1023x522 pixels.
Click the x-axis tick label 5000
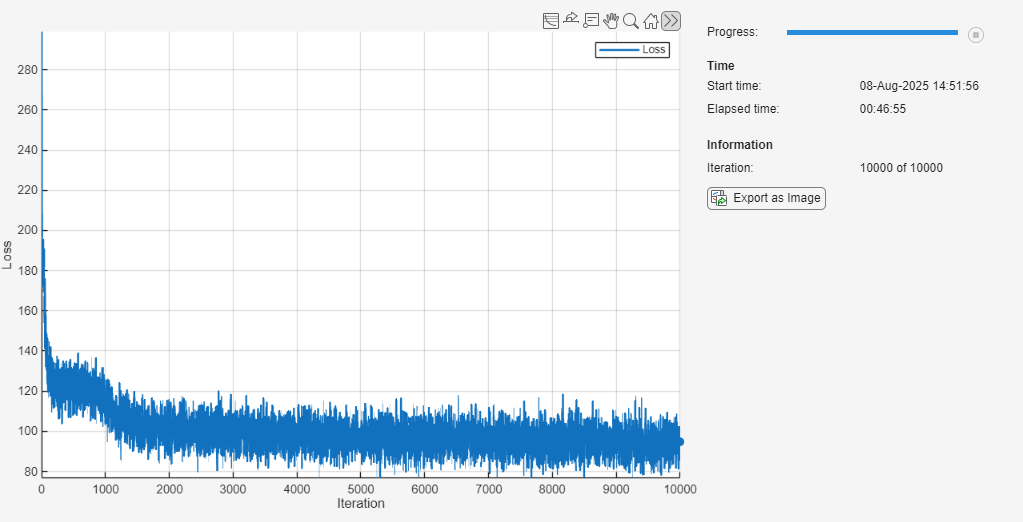(361, 489)
